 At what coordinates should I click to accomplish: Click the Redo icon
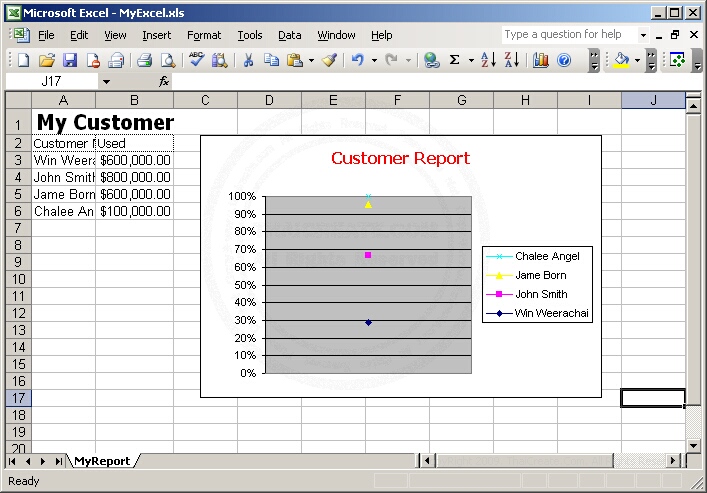coord(391,60)
